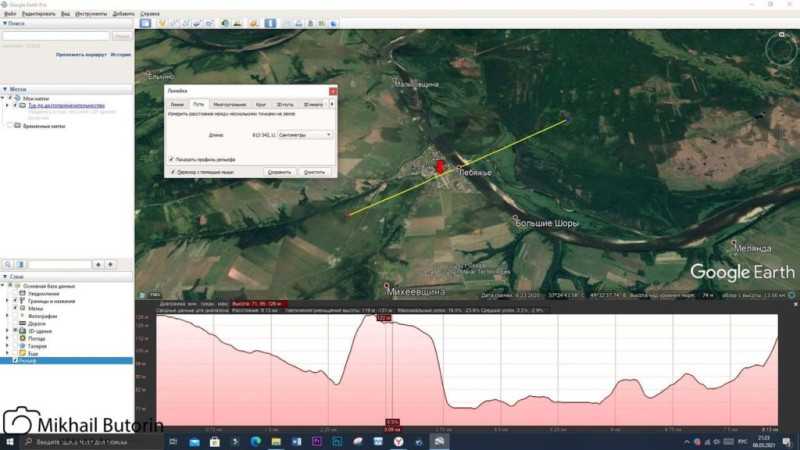The width and height of the screenshot is (800, 450).
Task: Toggle the 'Временные метки' checkbox
Action: [x=10, y=126]
